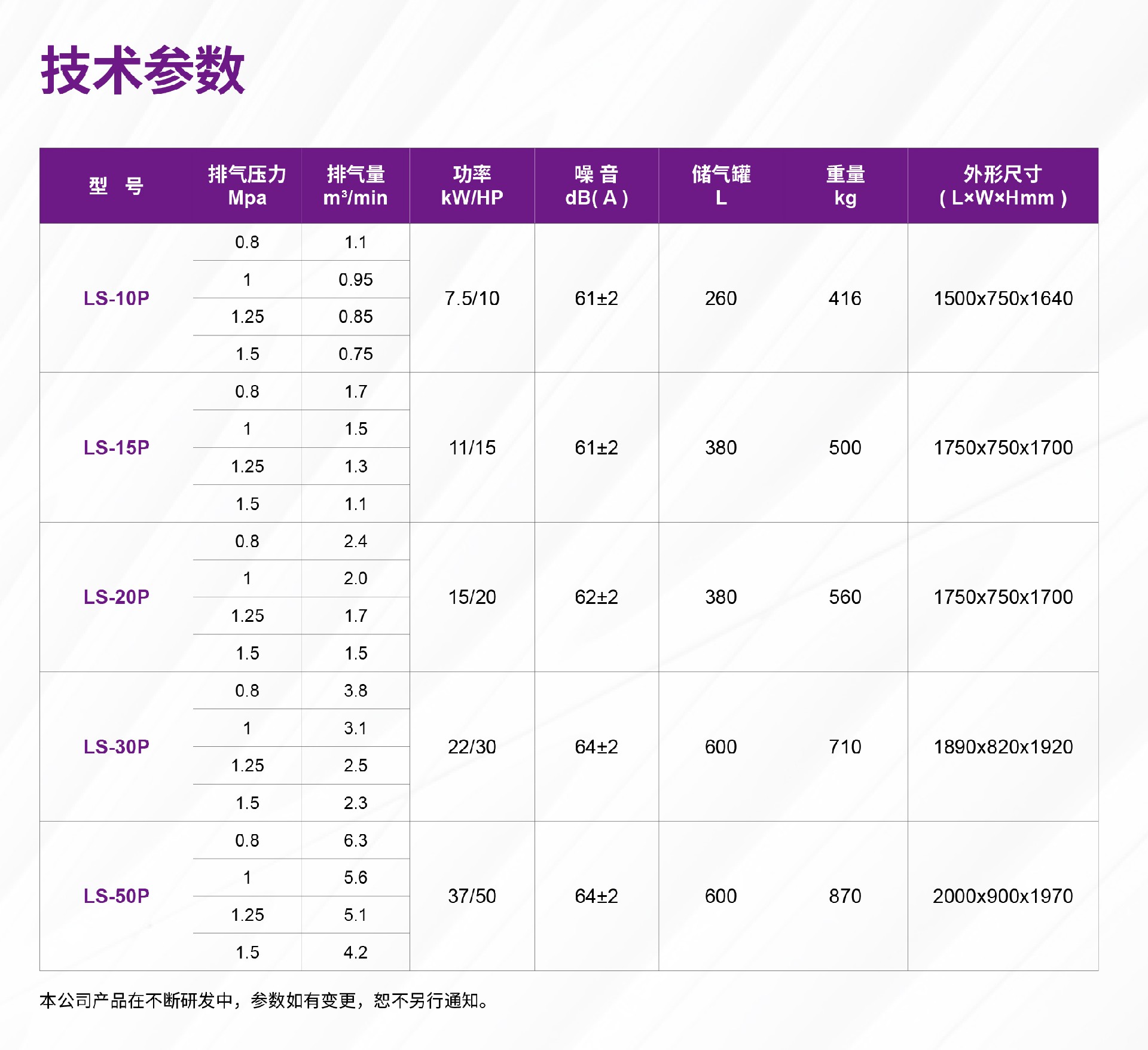Click the 型号 column header

click(x=116, y=186)
